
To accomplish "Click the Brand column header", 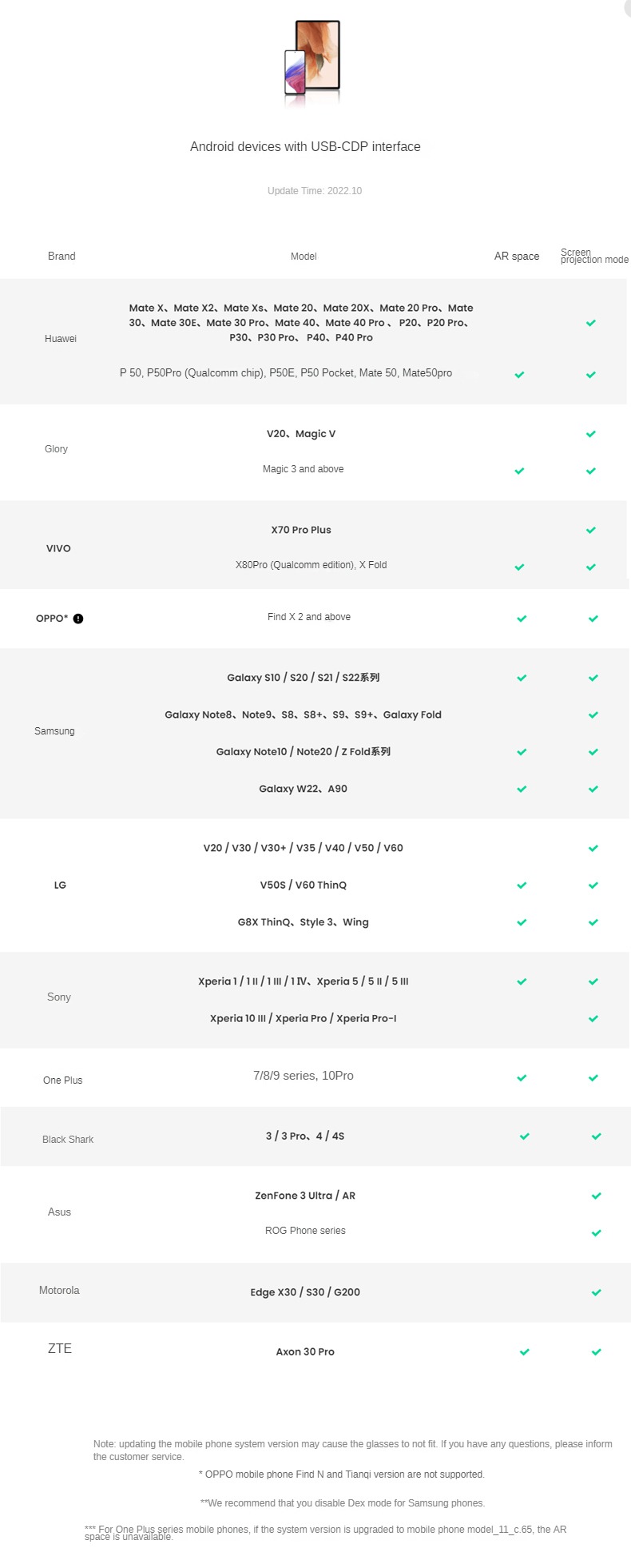I will [x=62, y=257].
